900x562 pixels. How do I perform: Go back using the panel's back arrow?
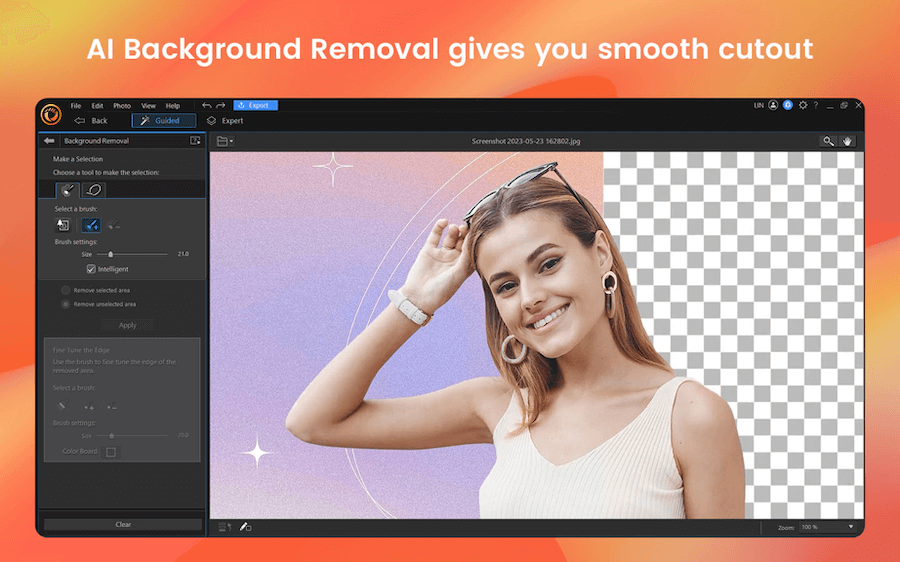click(x=49, y=141)
